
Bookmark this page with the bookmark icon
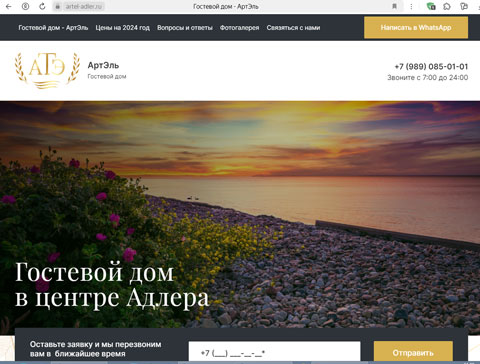394,6
